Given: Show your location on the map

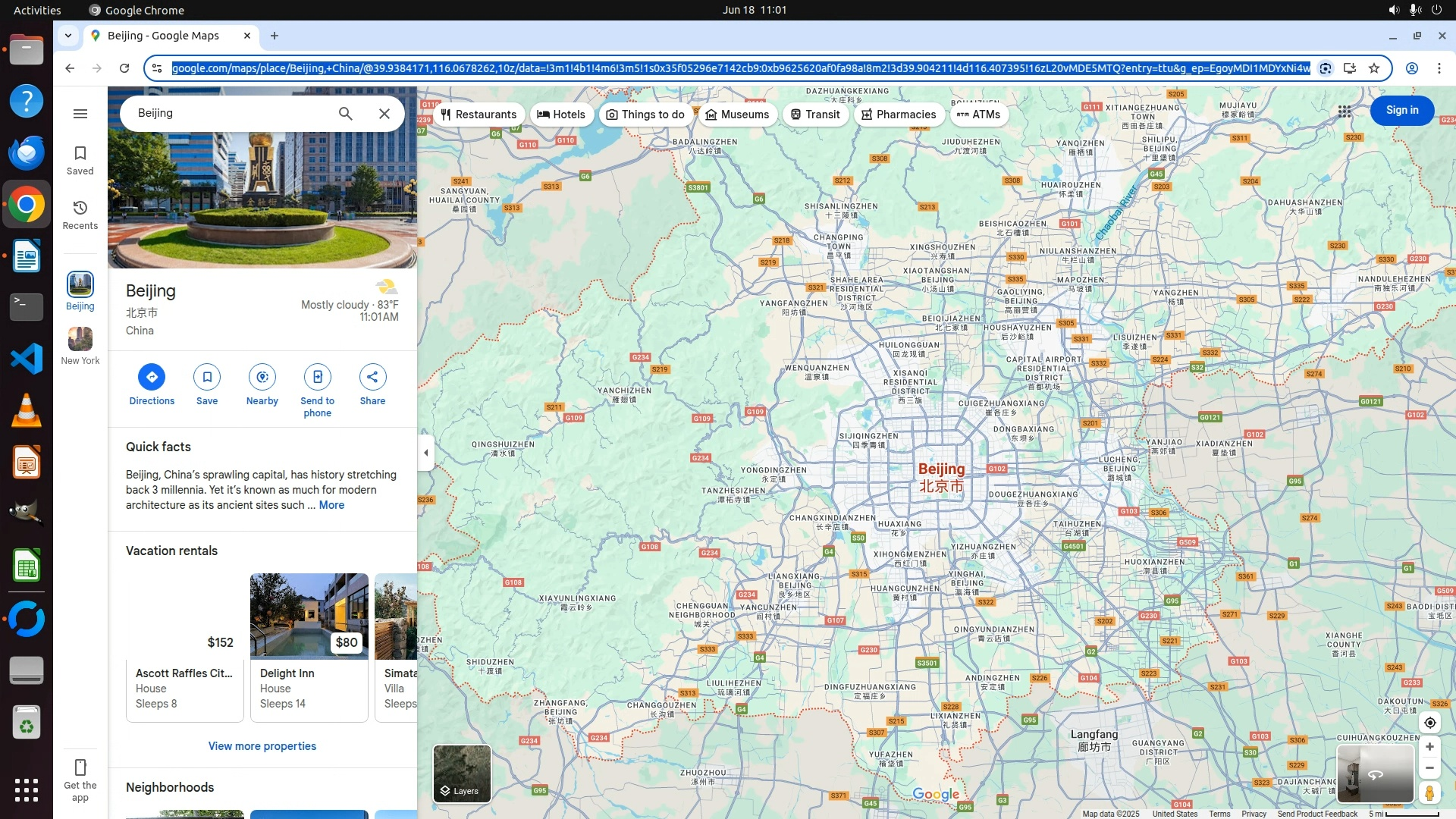Looking at the screenshot, I should click(x=1429, y=723).
